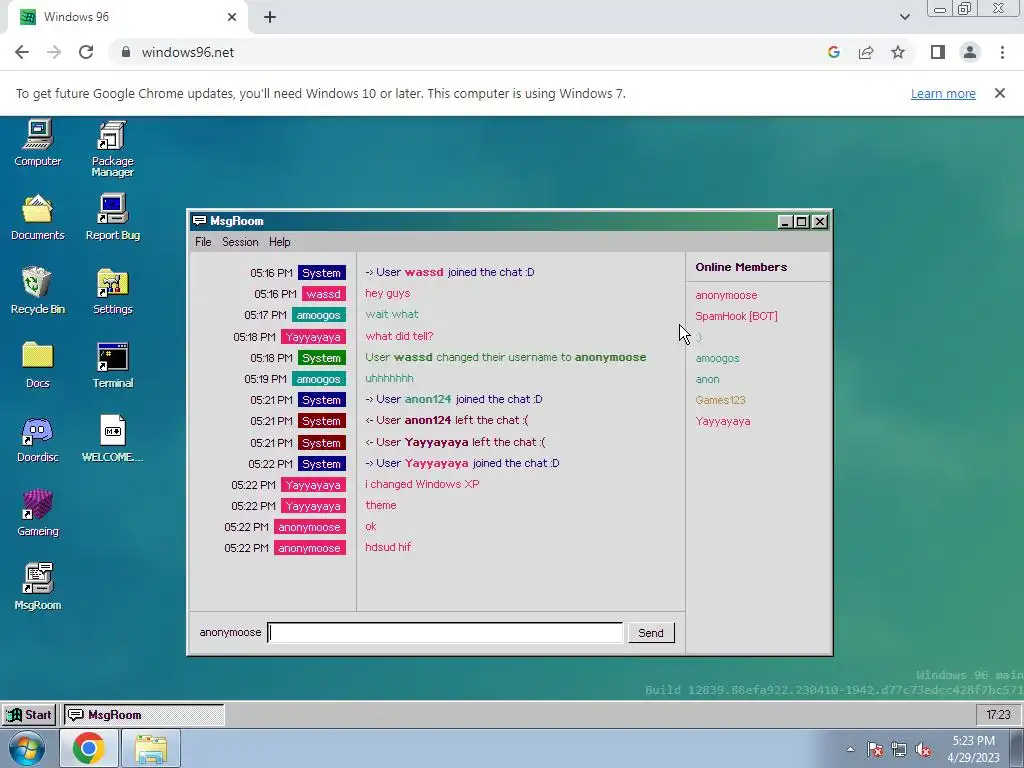Open the Chrome profile avatar

coord(970,52)
